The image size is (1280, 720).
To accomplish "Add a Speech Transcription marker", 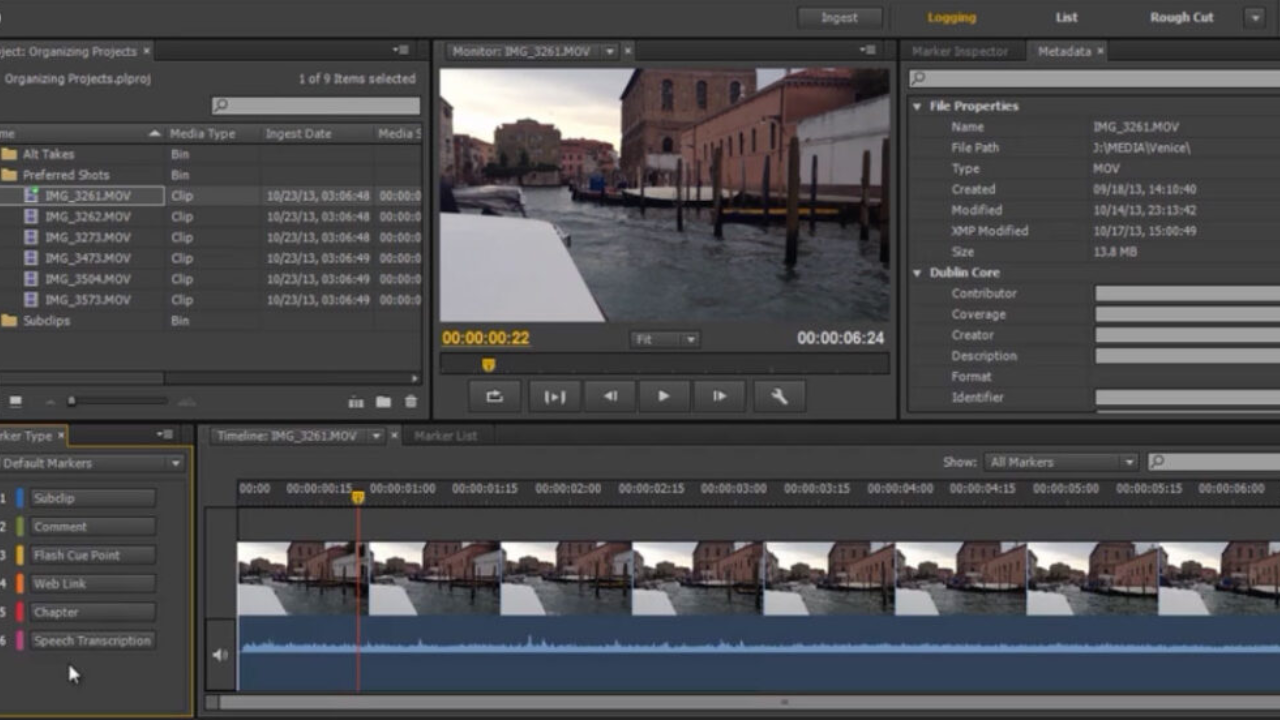I will [92, 641].
